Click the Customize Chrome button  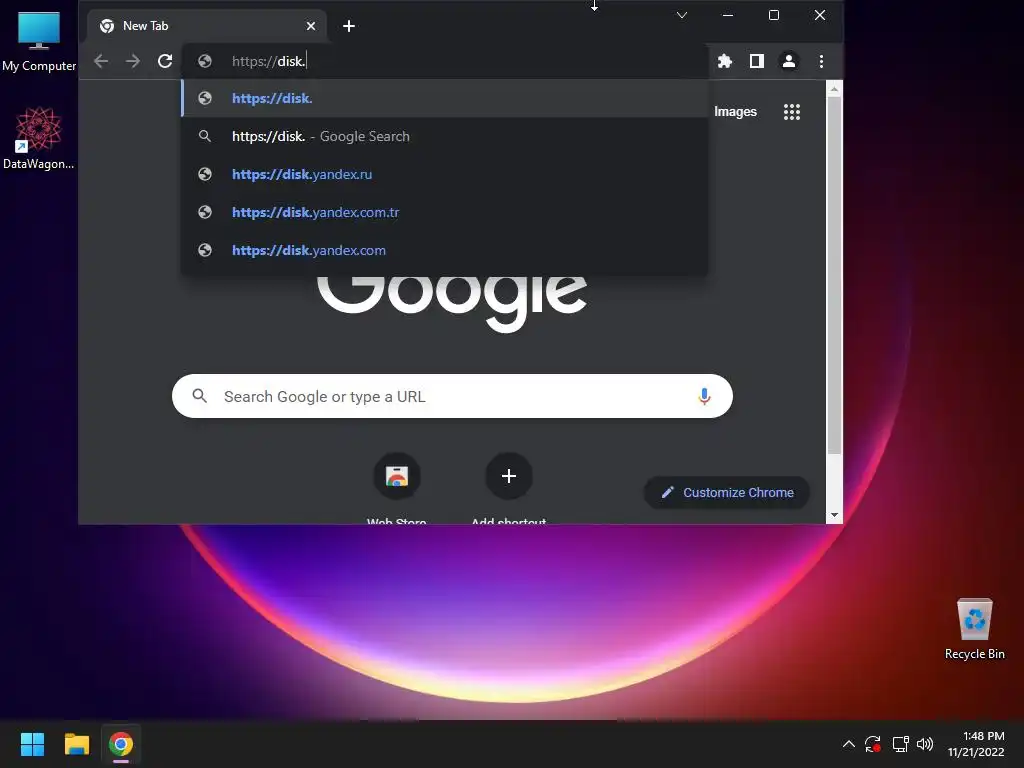(x=727, y=492)
